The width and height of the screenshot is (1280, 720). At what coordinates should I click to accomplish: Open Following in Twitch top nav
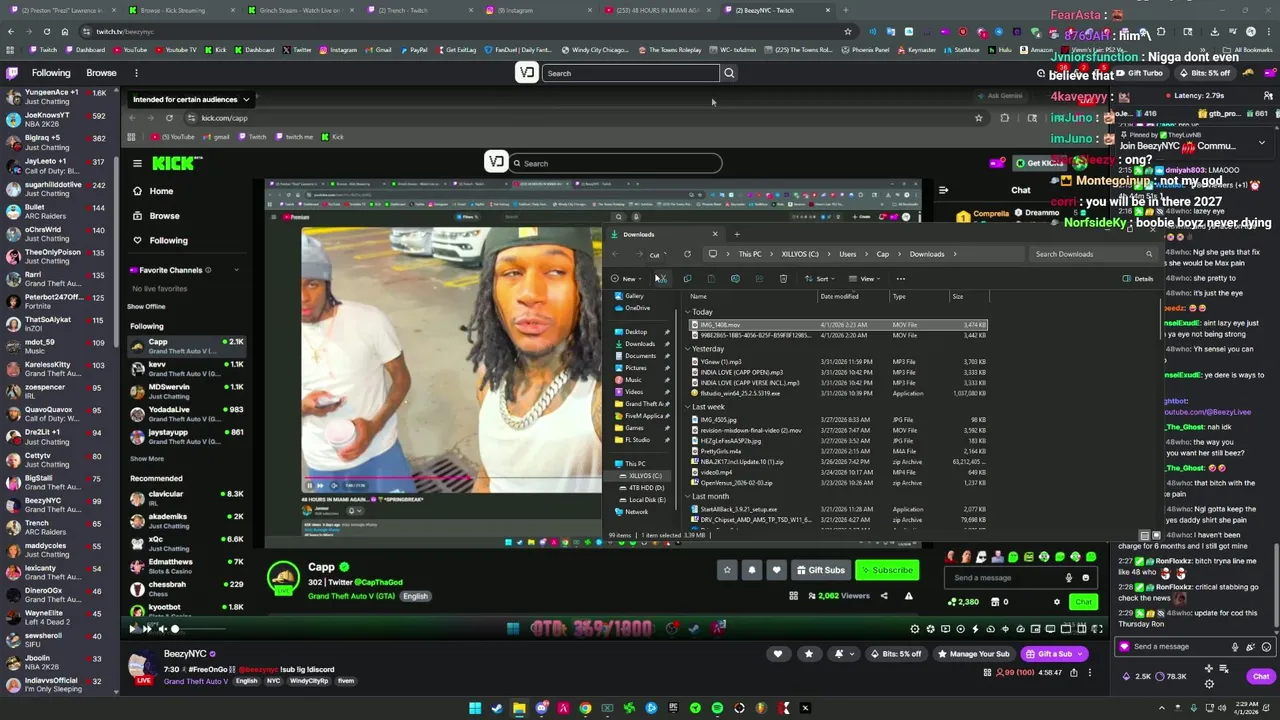(x=51, y=73)
